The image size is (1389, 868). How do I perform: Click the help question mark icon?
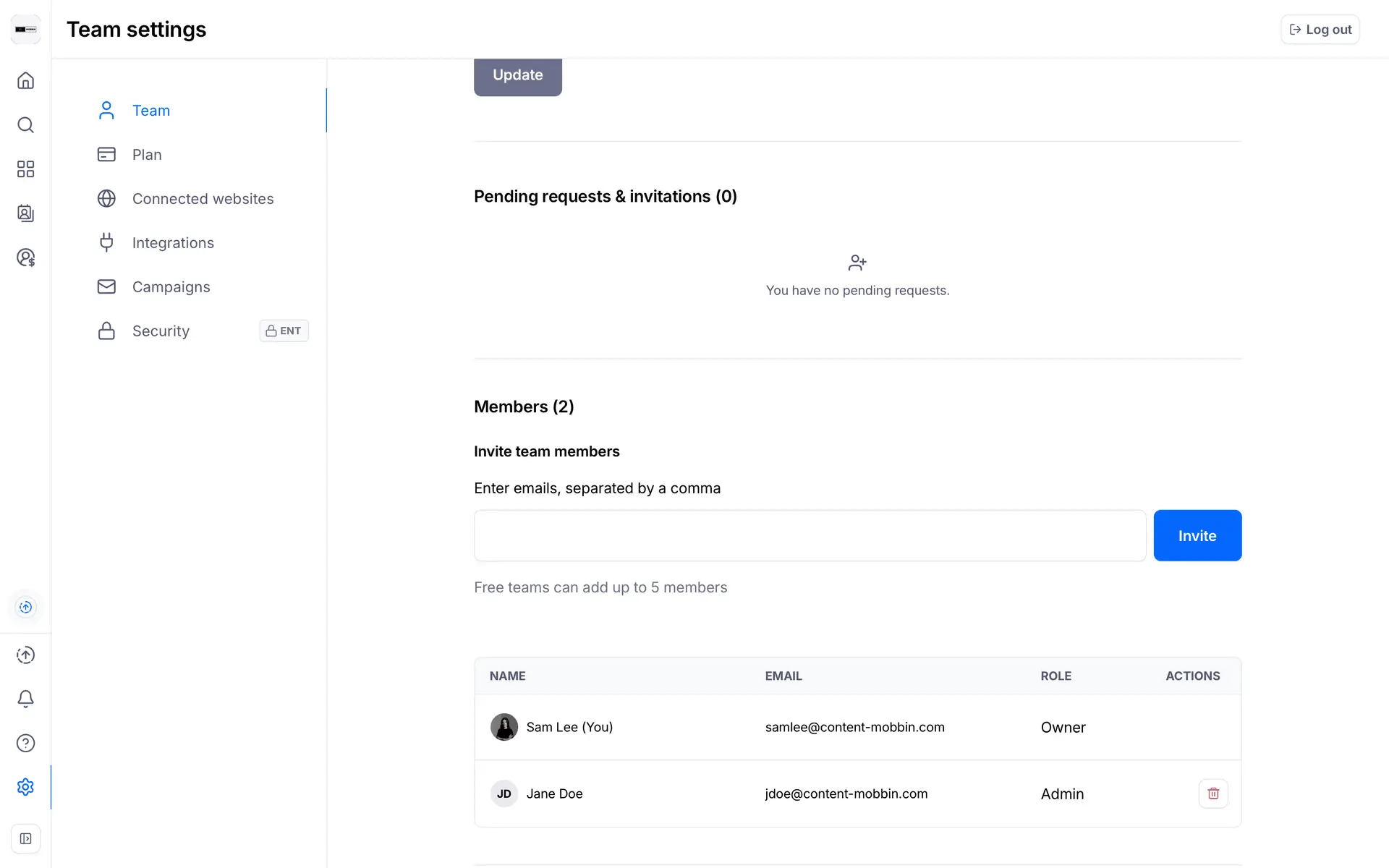[x=25, y=743]
